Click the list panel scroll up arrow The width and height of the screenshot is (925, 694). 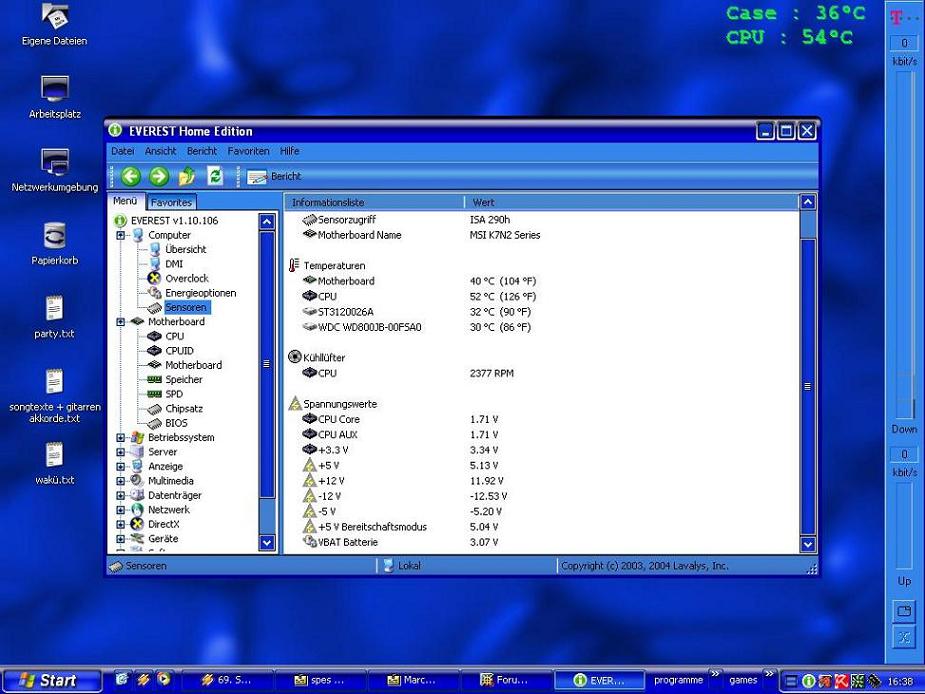pos(808,202)
